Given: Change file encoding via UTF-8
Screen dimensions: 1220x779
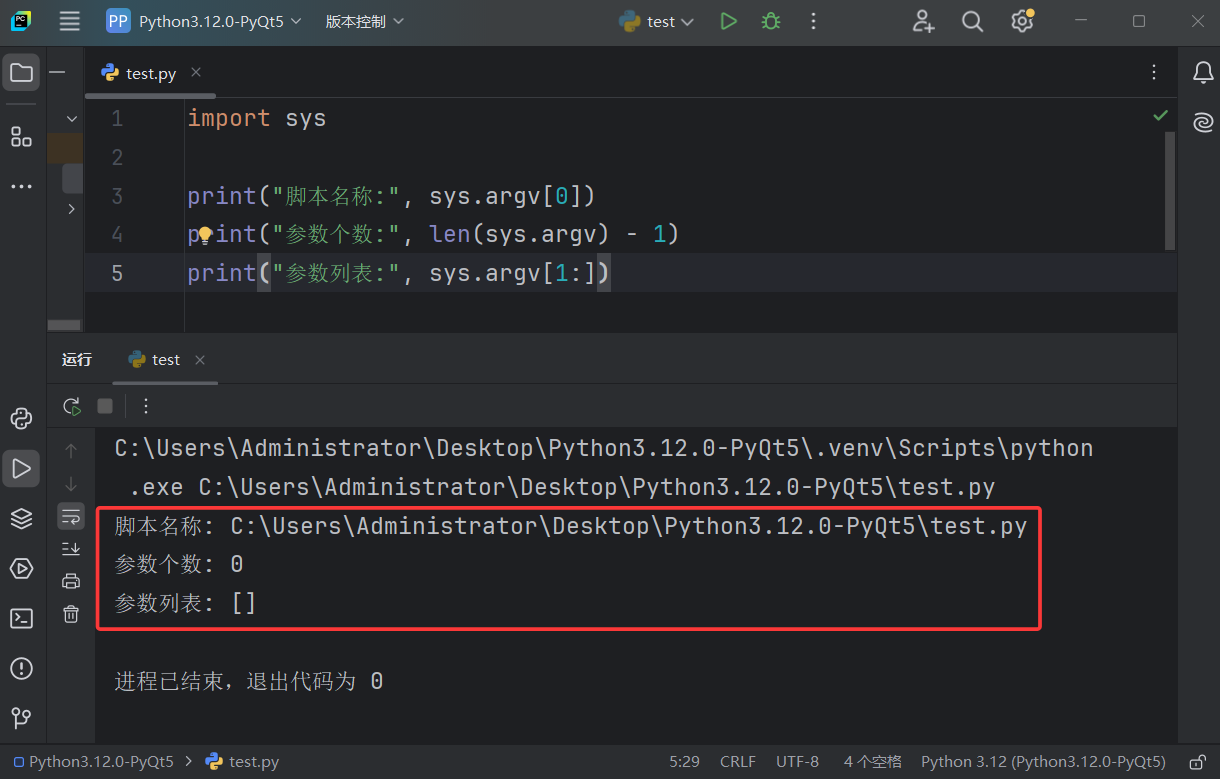Looking at the screenshot, I should click(x=797, y=762).
